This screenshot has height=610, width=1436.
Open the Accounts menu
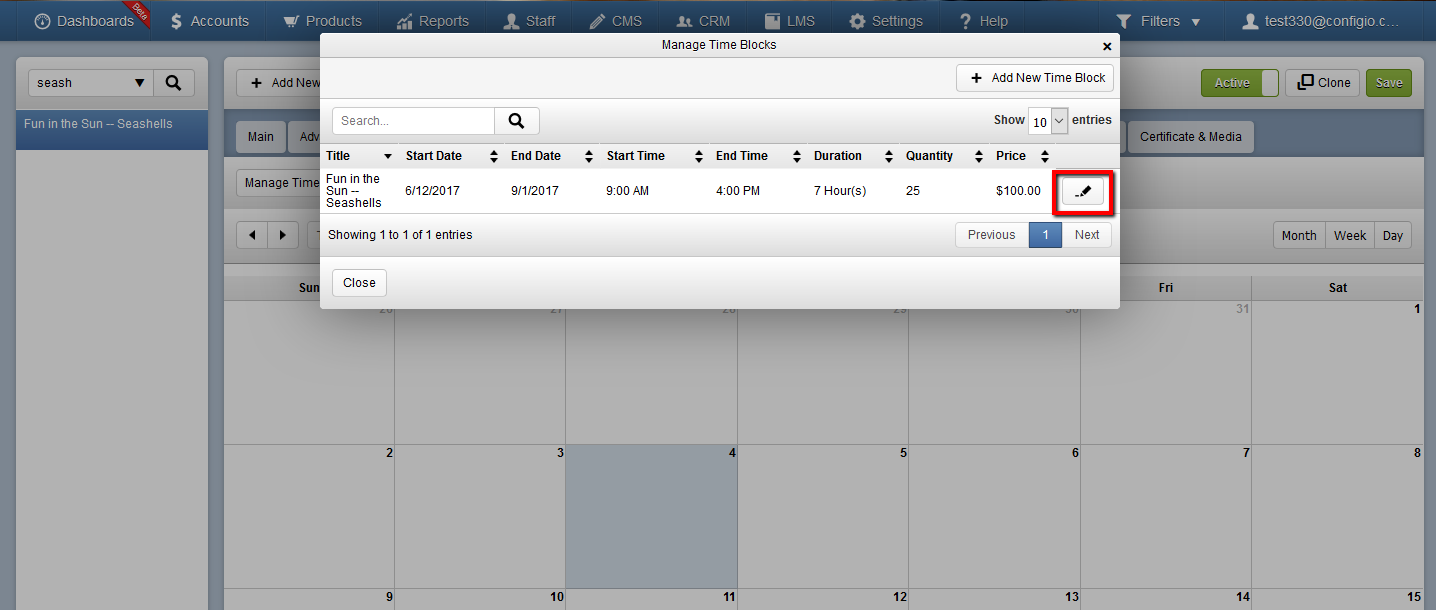click(x=210, y=21)
